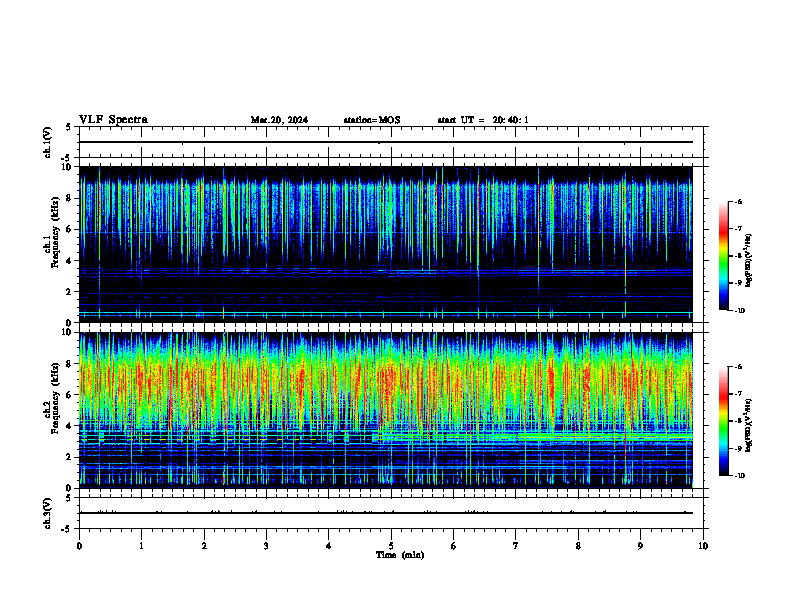Click the 'ch.3(V)' waveform axis label
The height and width of the screenshot is (612, 792).
pyautogui.click(x=47, y=513)
